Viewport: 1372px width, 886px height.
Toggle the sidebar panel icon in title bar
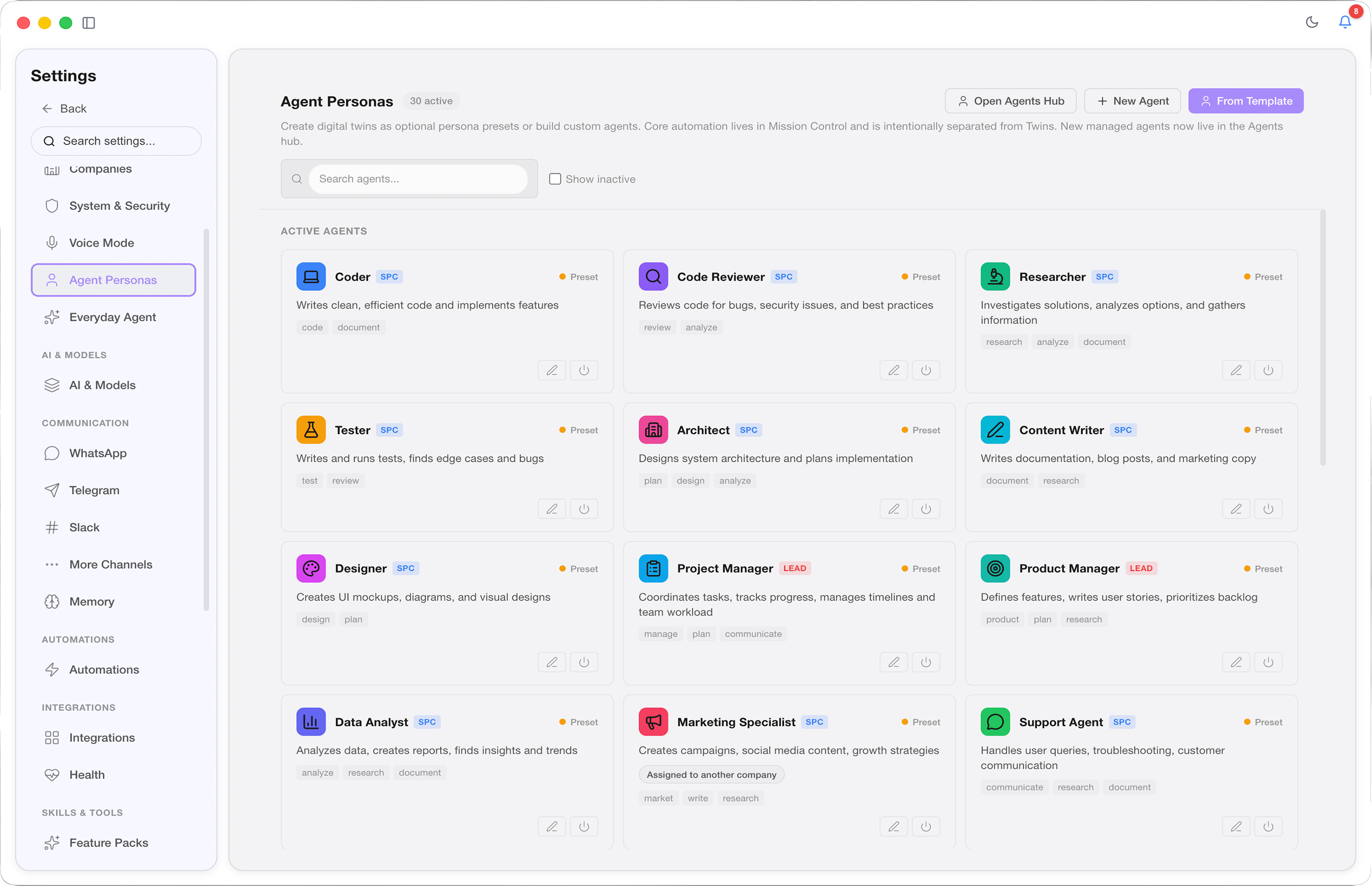point(88,23)
